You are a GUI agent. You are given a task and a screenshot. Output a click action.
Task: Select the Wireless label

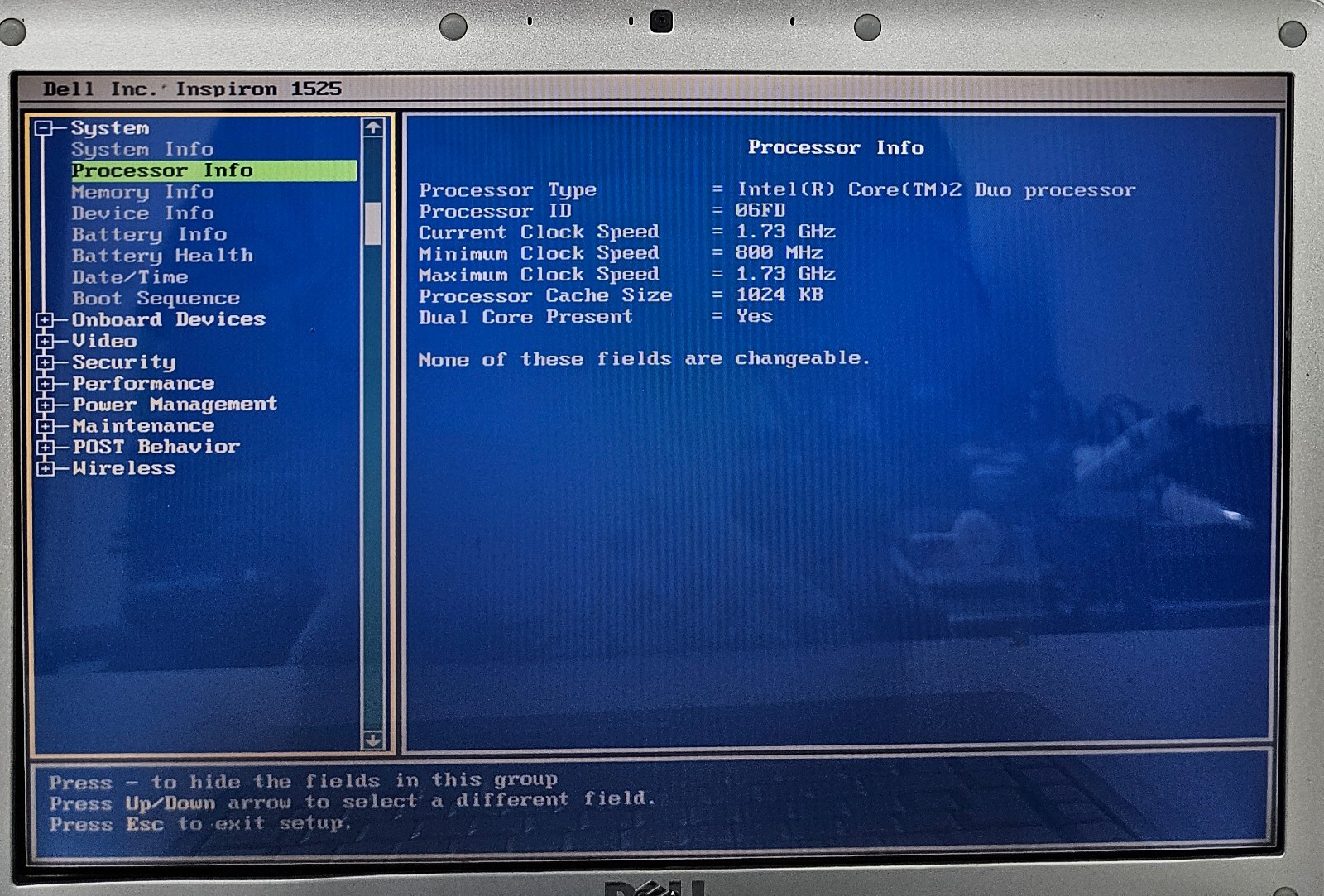pos(124,468)
